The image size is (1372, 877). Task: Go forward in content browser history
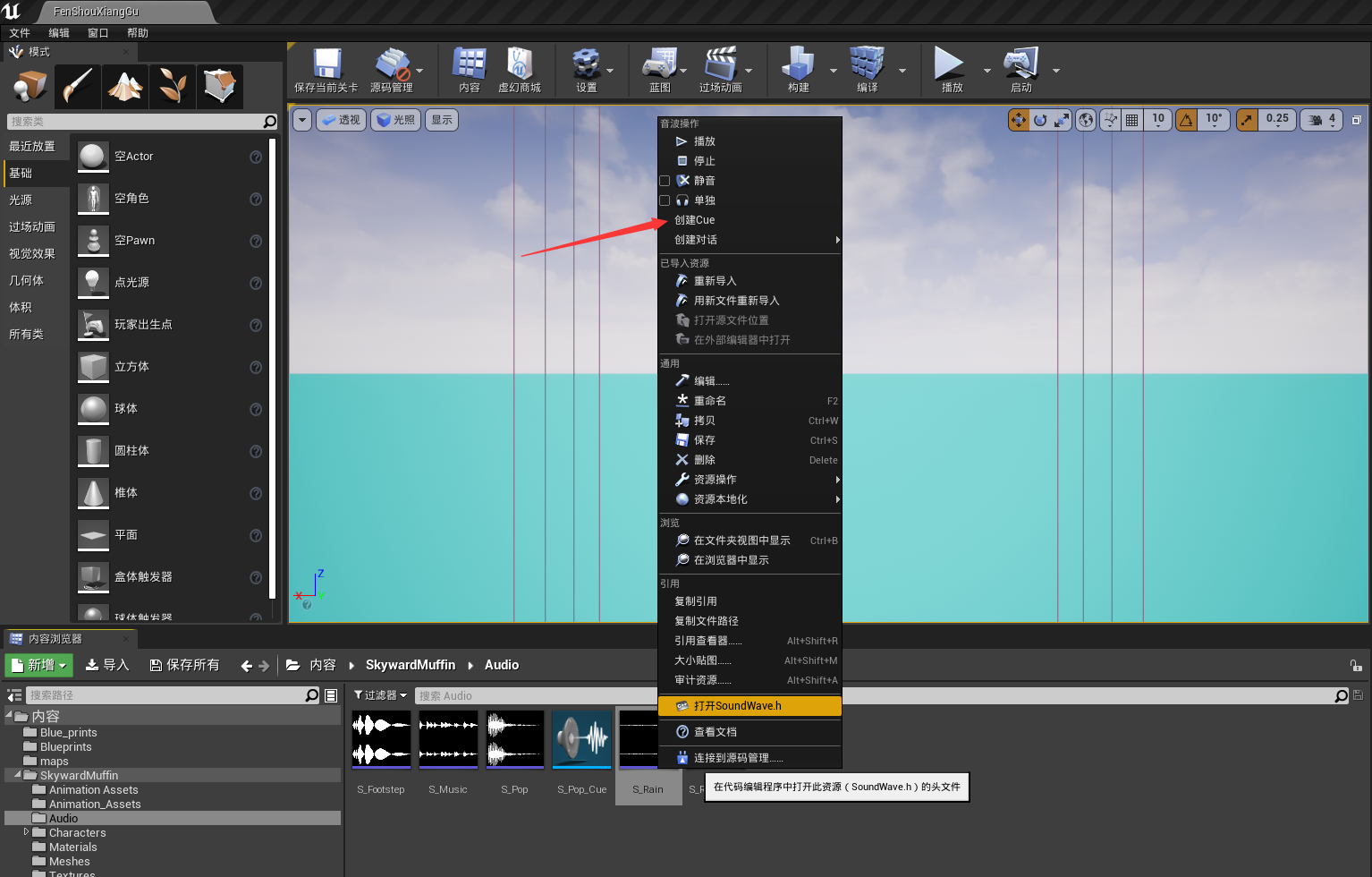click(264, 666)
